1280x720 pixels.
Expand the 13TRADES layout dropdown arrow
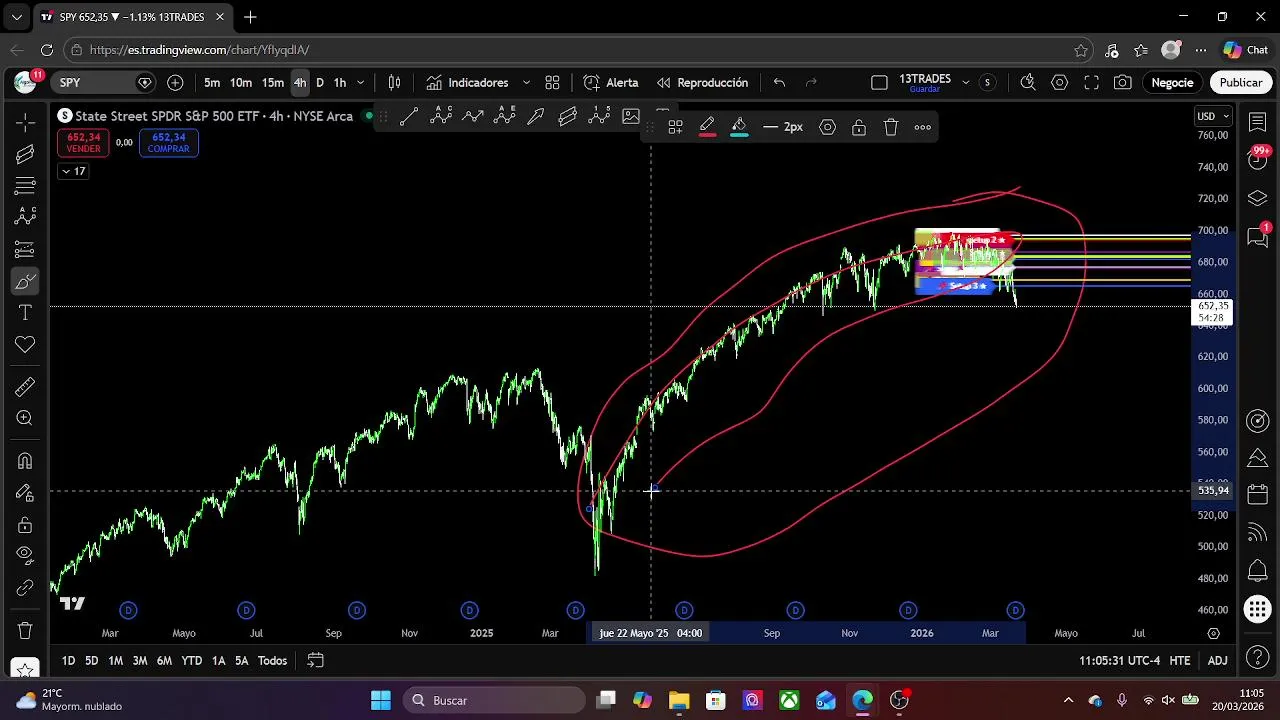[x=965, y=83]
